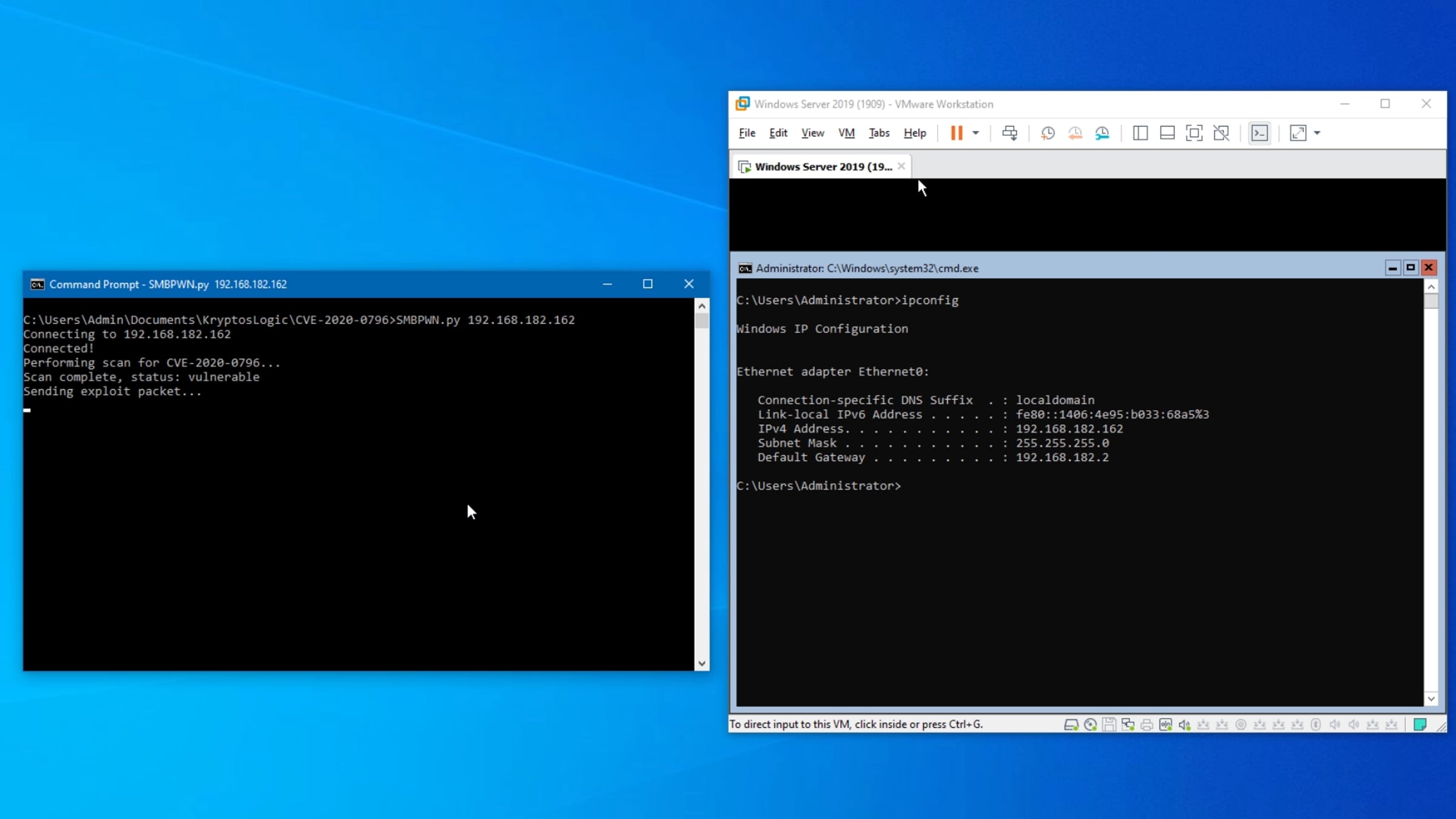
Task: Click the ipconfig command line in guest
Action: coord(848,300)
